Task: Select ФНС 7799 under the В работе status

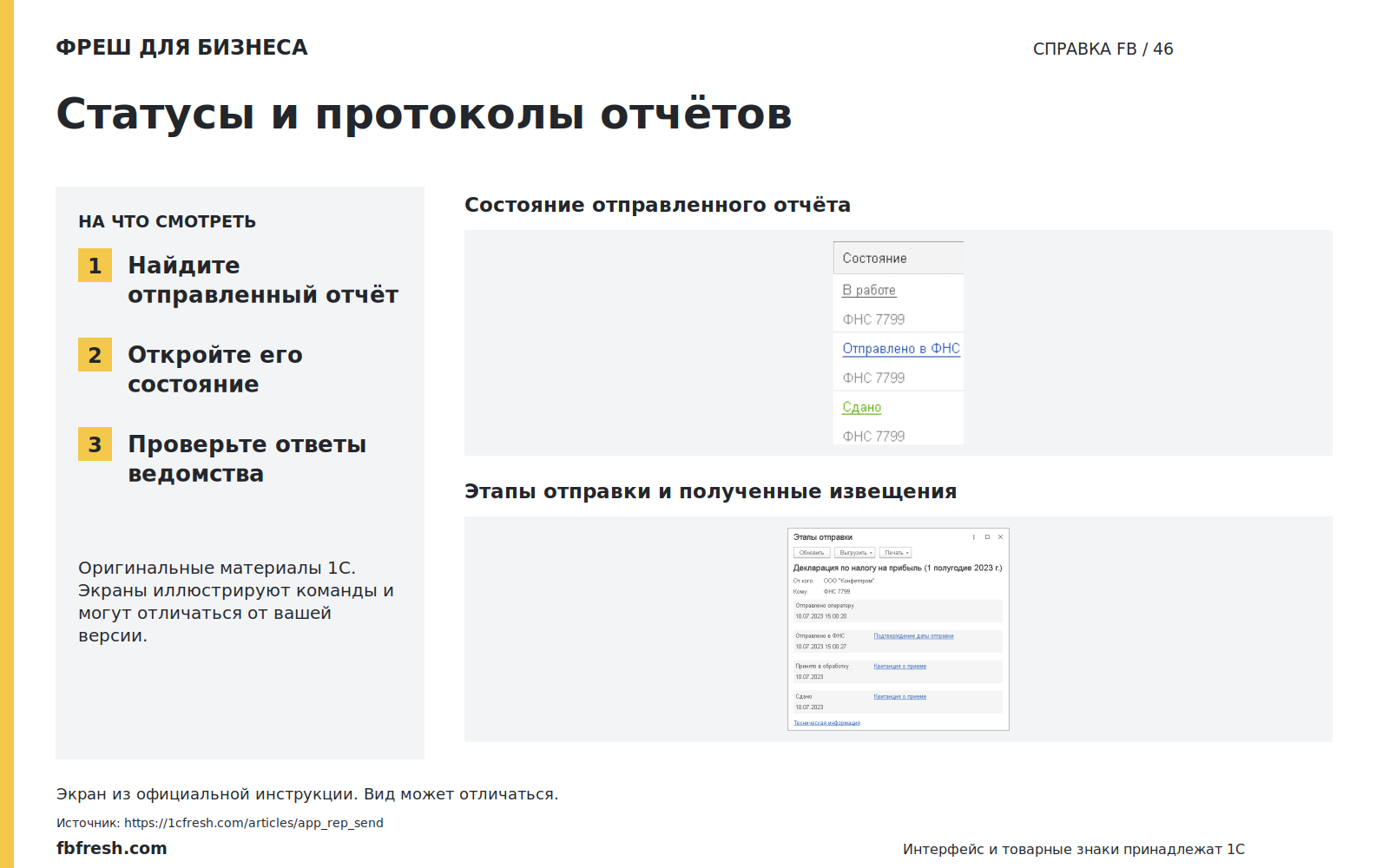Action: [x=873, y=319]
